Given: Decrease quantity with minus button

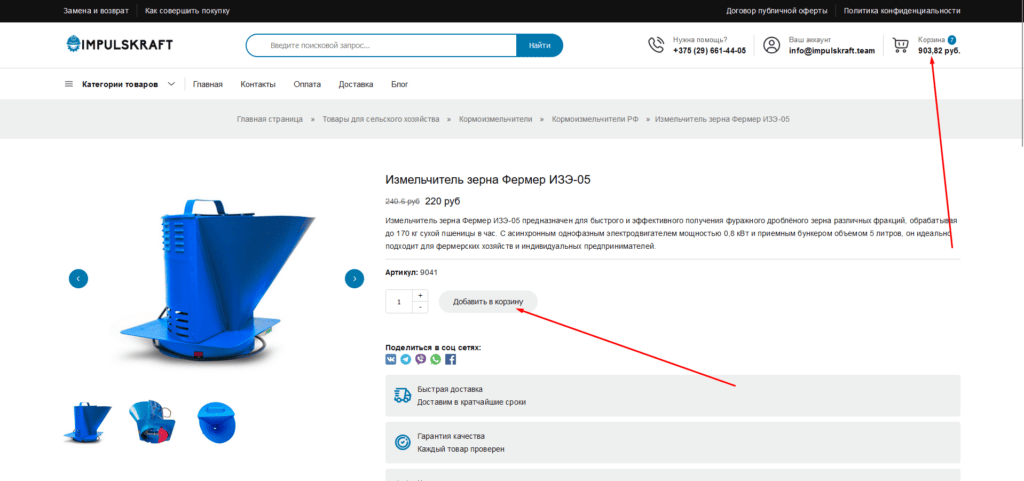Looking at the screenshot, I should tap(420, 307).
